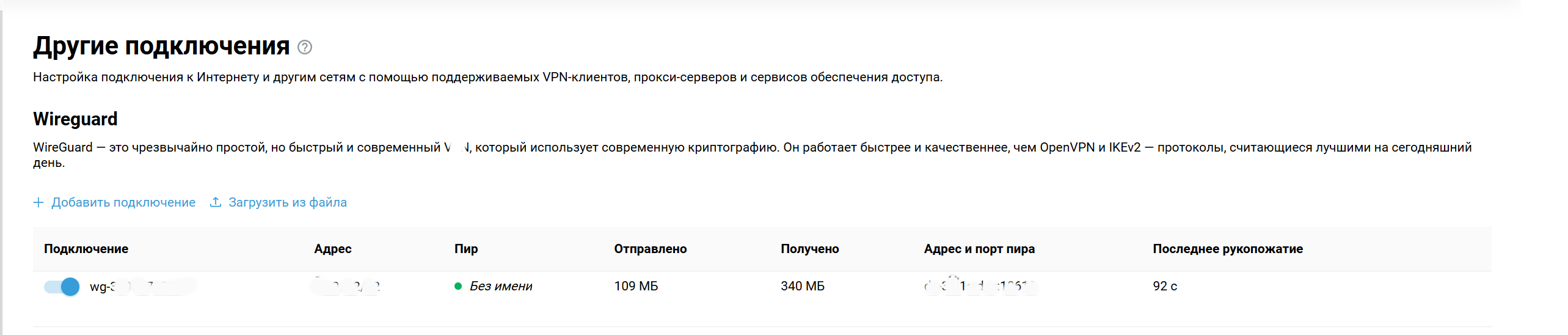Screen dimensions: 1568x335
Task: Click the 92 с handshake value
Action: (1165, 286)
